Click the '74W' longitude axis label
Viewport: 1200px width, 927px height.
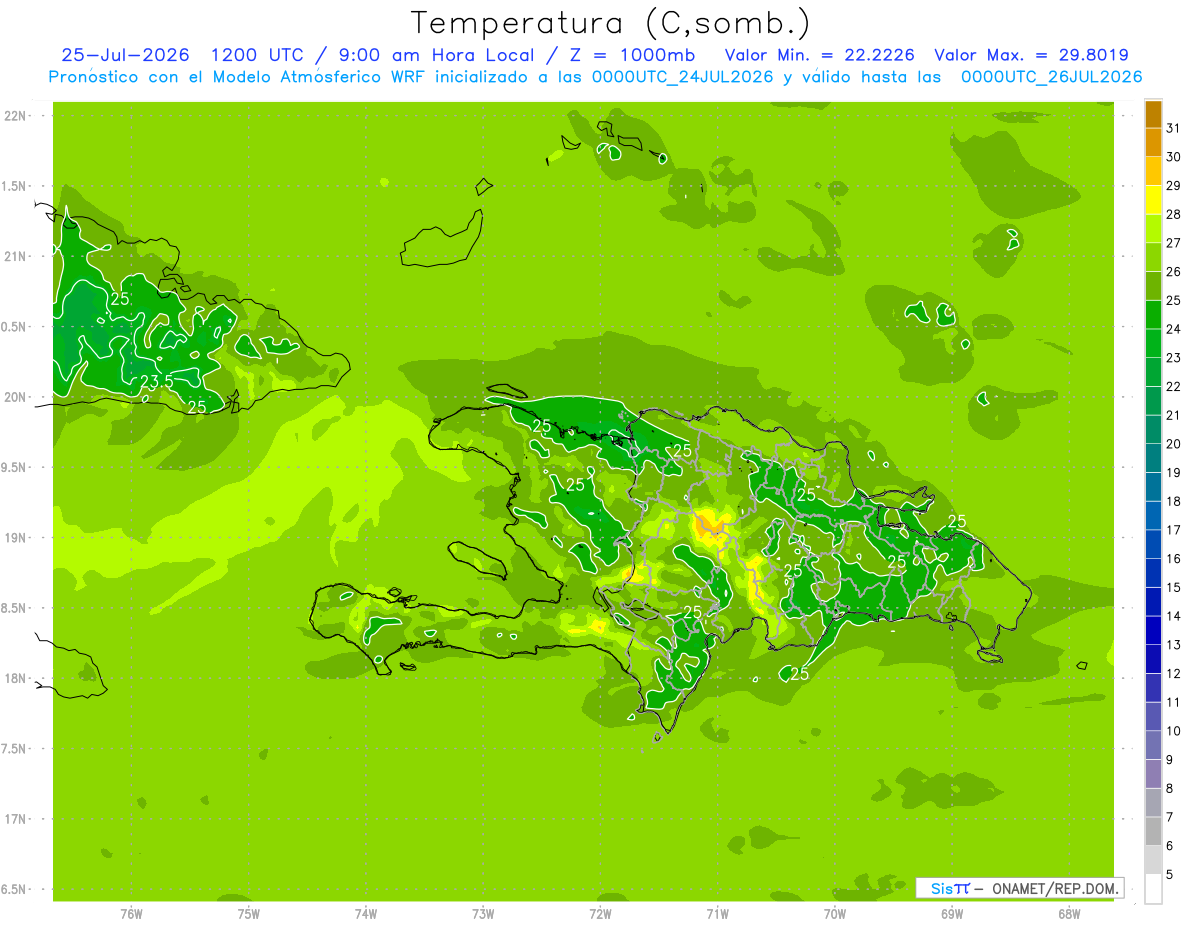[x=366, y=914]
